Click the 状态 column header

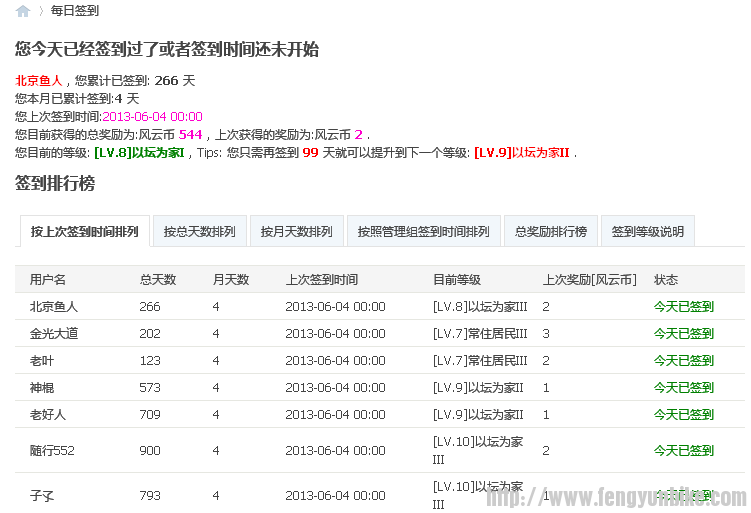666,279
